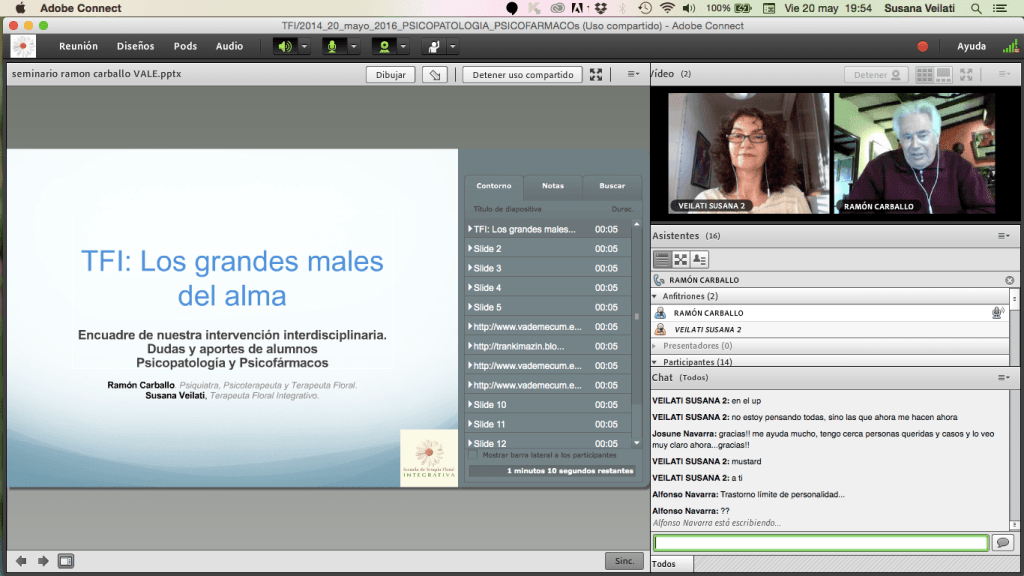Toggle the speaker audio icon
This screenshot has height=576, width=1024.
tap(285, 46)
